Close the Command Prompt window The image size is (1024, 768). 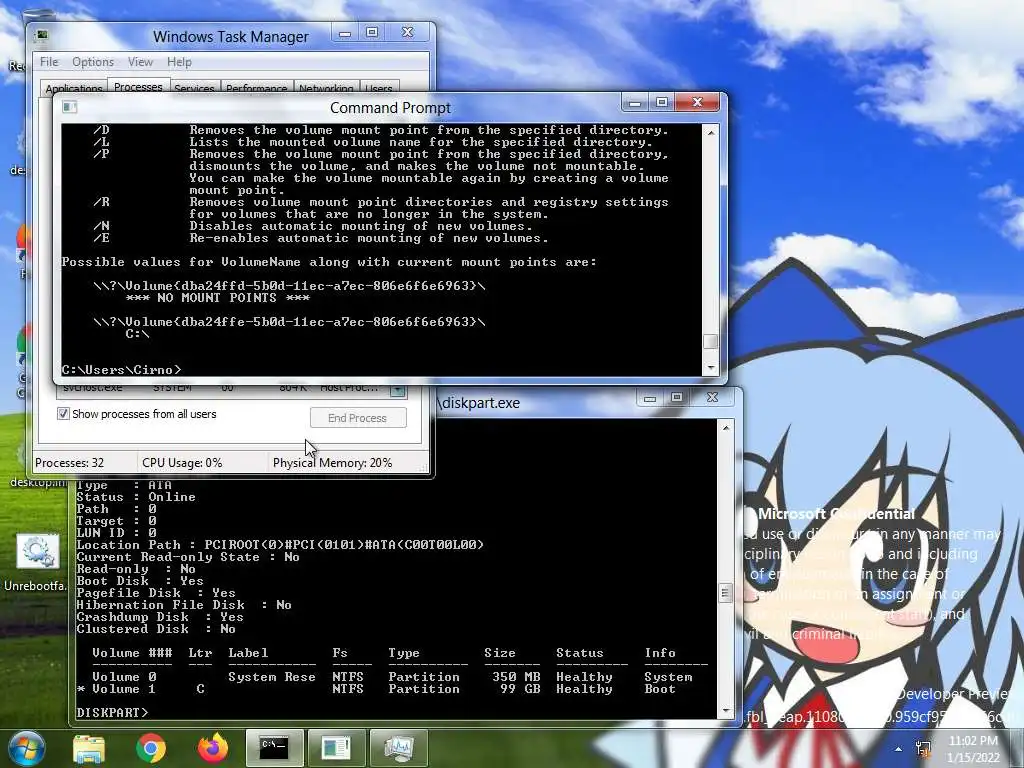coord(697,103)
